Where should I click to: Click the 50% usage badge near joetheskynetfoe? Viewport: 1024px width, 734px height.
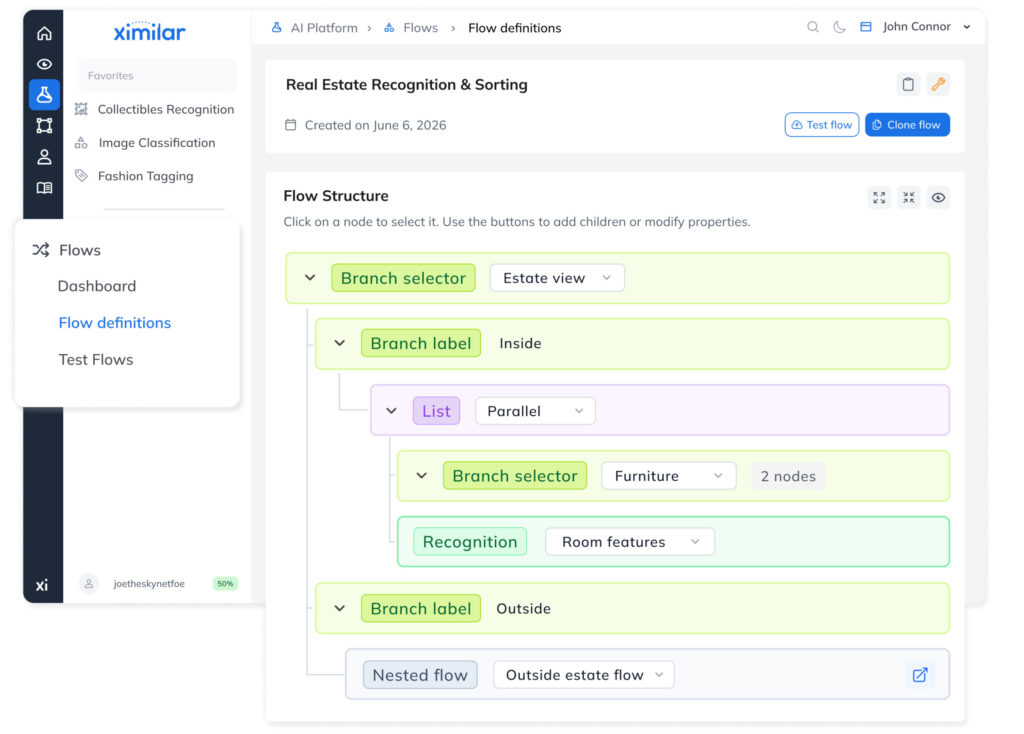pyautogui.click(x=224, y=583)
